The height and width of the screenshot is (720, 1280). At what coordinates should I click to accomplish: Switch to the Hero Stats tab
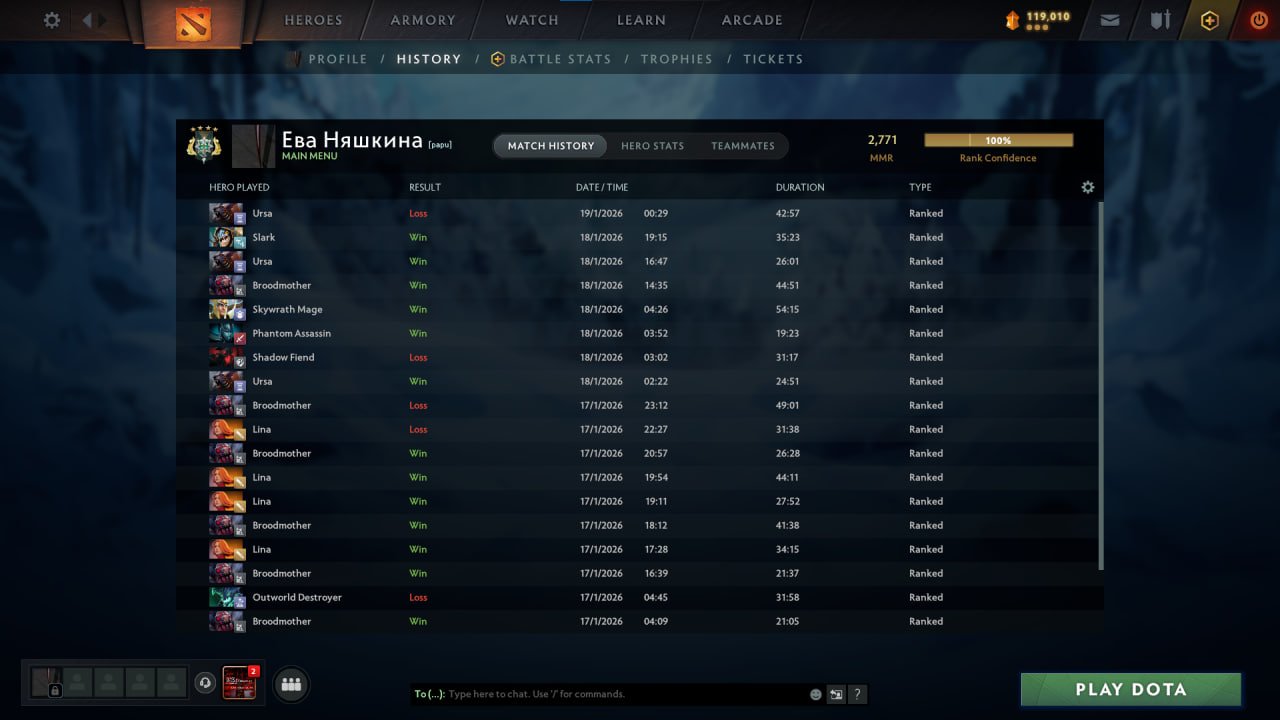[x=652, y=146]
